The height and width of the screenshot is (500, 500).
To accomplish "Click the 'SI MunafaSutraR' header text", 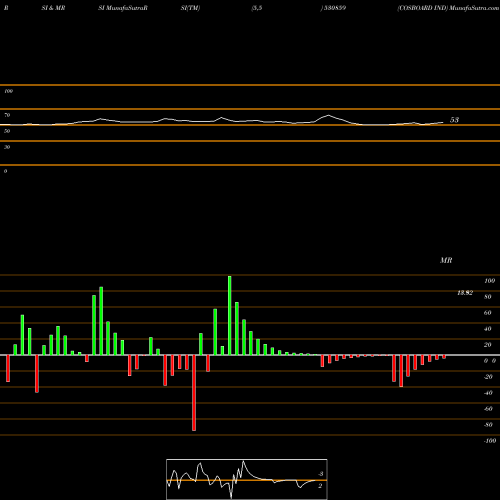I will [123, 8].
